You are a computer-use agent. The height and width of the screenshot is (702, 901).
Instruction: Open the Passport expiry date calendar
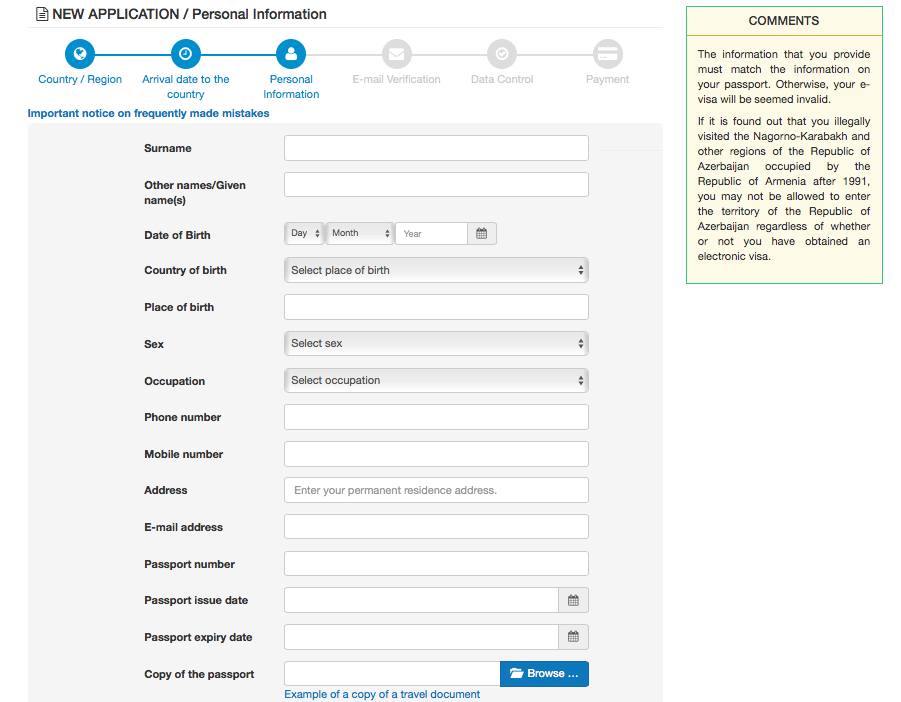click(x=573, y=637)
